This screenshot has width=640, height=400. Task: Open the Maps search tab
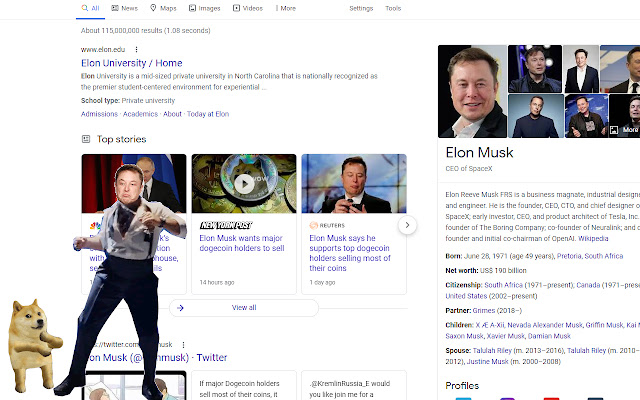click(163, 8)
